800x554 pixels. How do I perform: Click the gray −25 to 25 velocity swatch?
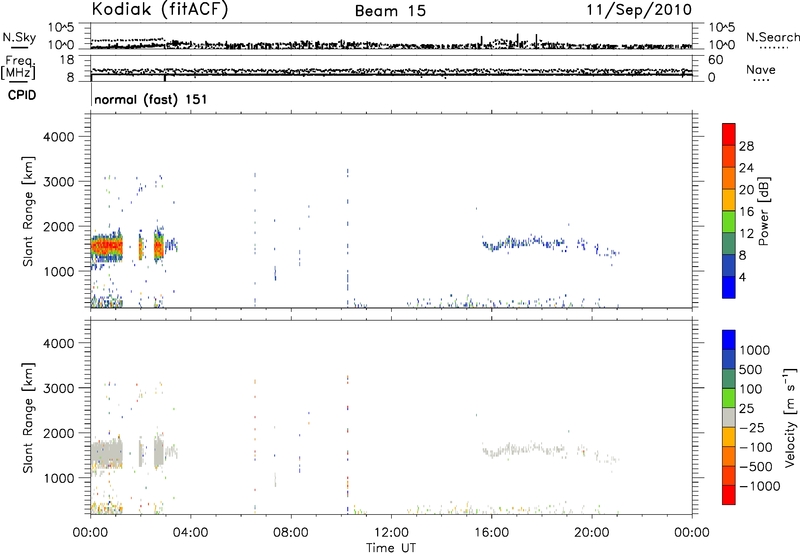729,418
